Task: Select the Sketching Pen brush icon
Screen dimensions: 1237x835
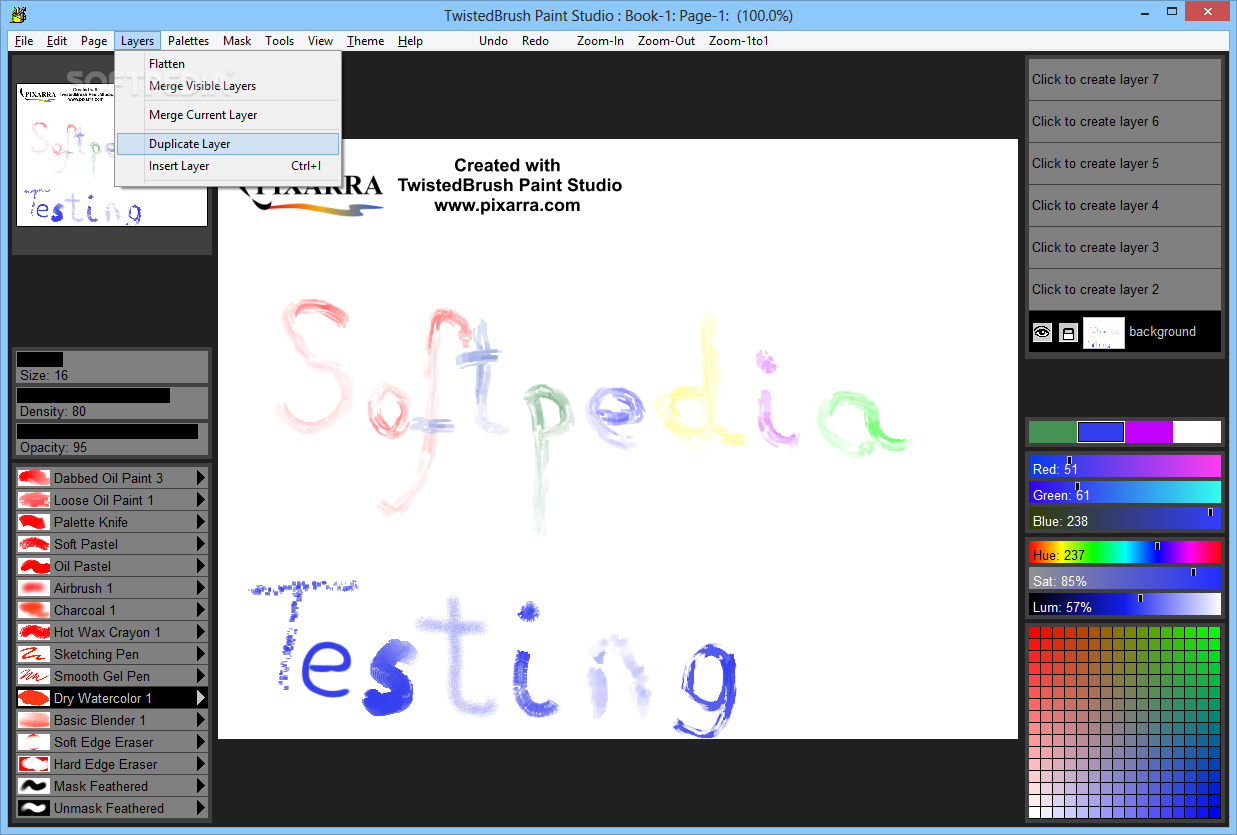Action: 34,654
